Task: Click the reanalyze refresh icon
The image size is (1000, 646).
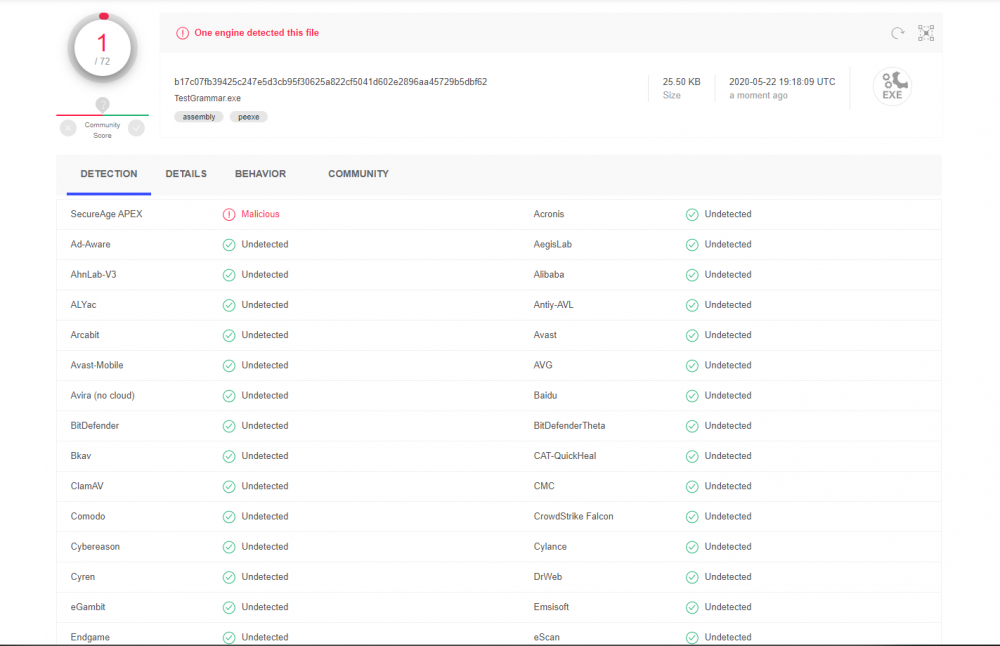Action: (x=897, y=33)
